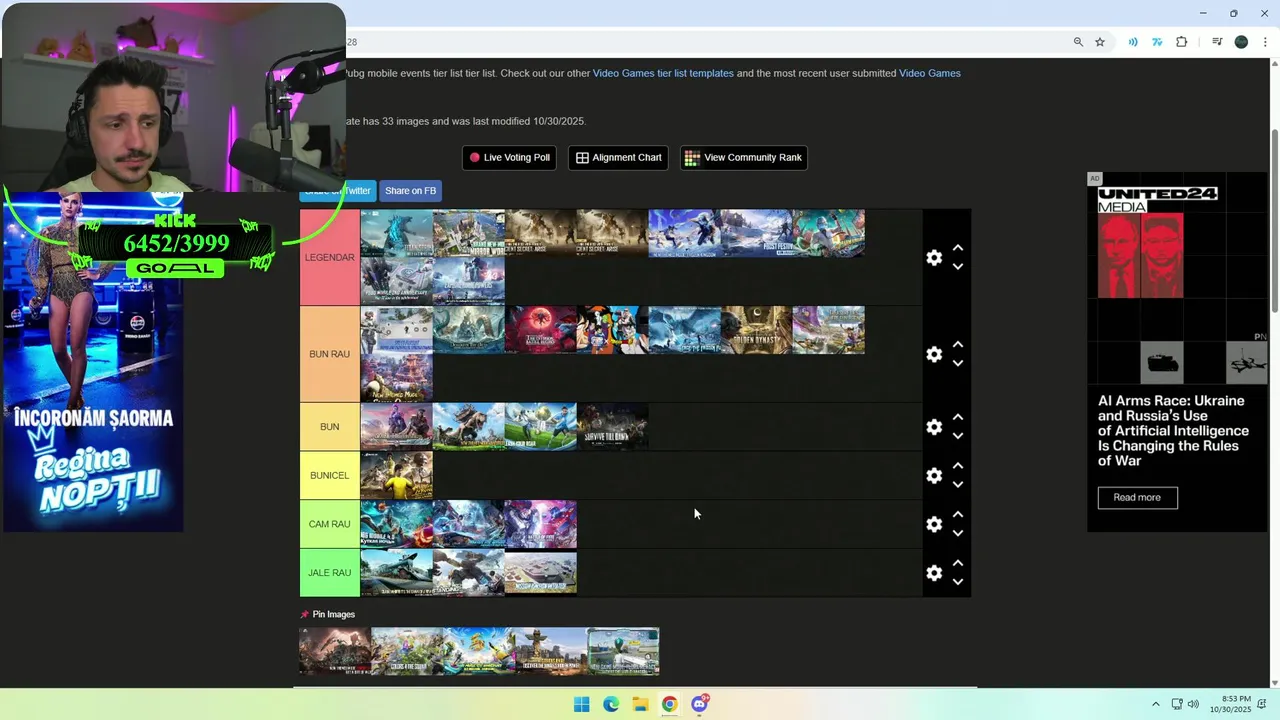This screenshot has width=1280, height=720.
Task: Click Read more in the United24 ad
Action: pos(1137,497)
